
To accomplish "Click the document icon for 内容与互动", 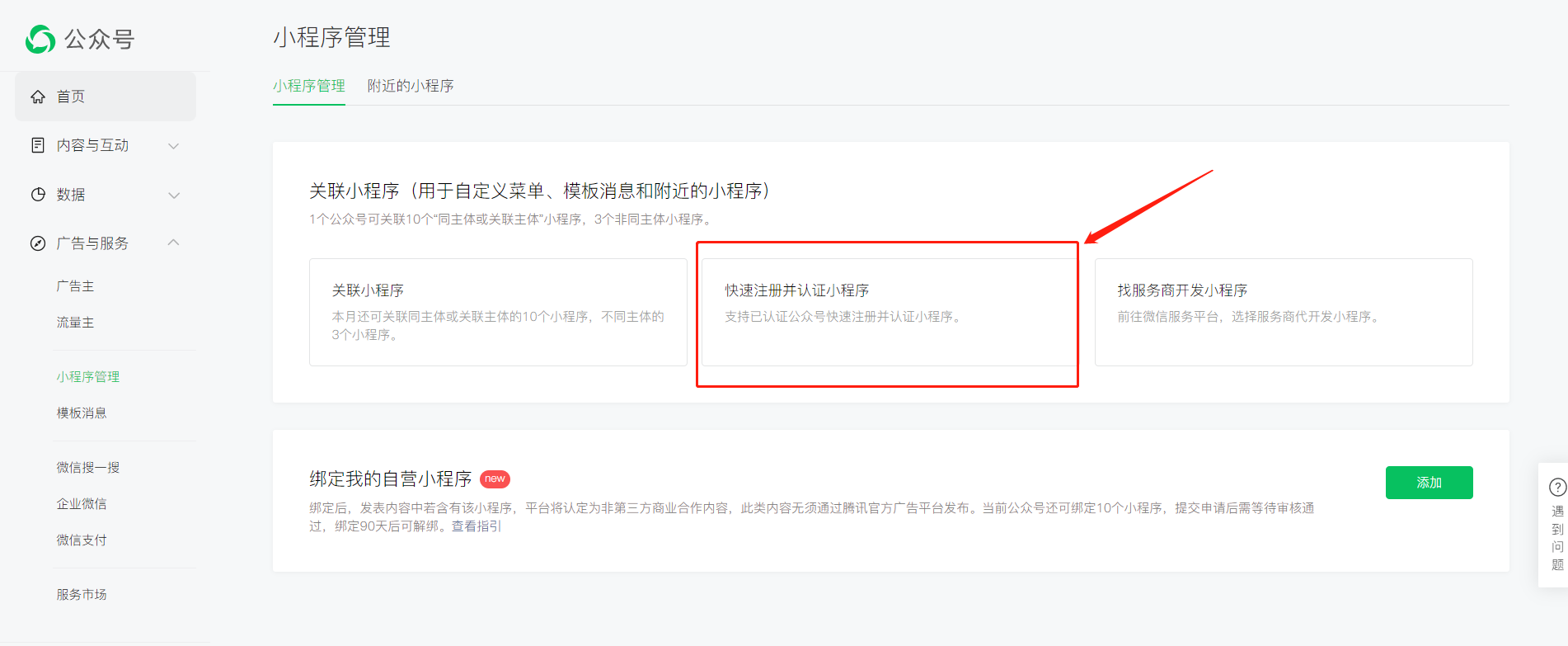I will (x=38, y=145).
